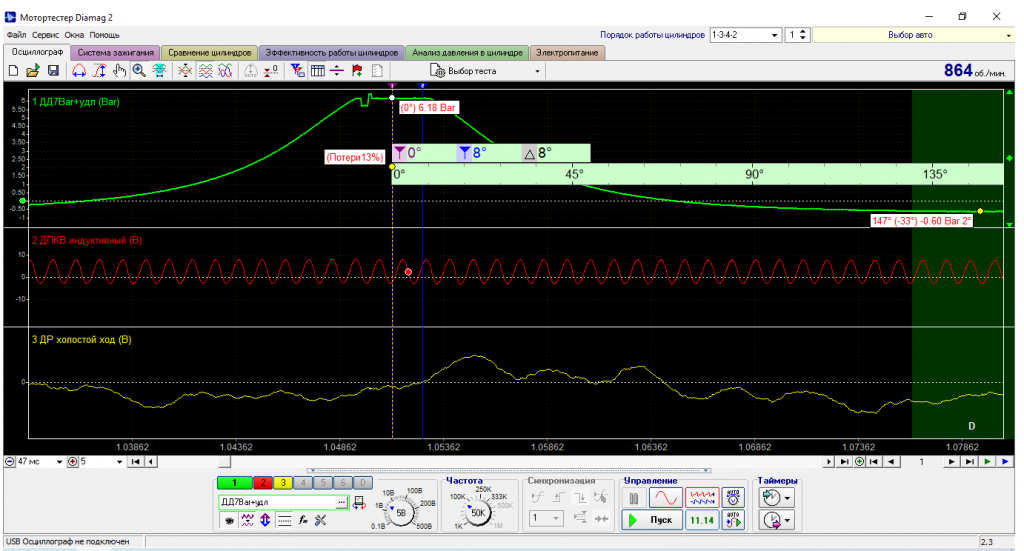This screenshot has width=1024, height=551.
Task: Click the auto playback step icon
Action: click(x=733, y=520)
